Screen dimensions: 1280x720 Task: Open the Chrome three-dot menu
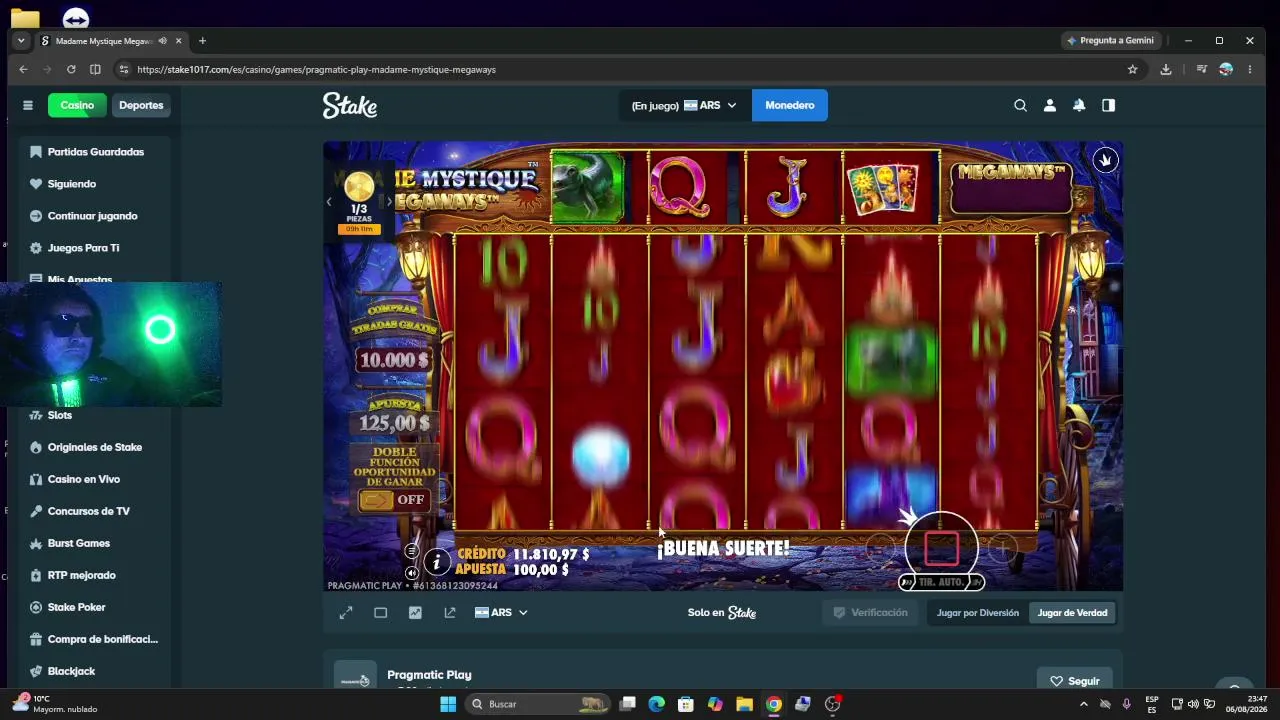click(x=1250, y=69)
